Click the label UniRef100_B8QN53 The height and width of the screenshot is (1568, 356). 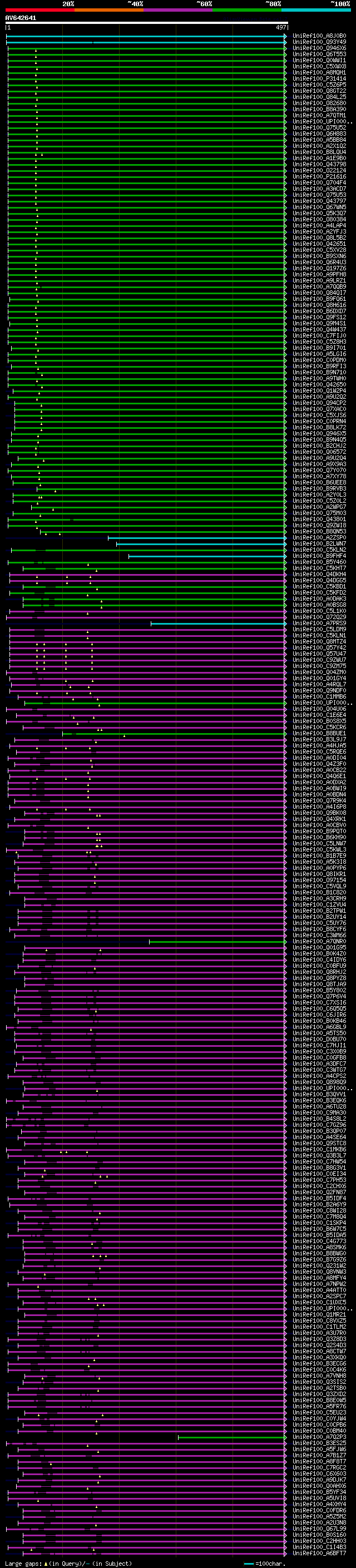pyautogui.click(x=319, y=531)
